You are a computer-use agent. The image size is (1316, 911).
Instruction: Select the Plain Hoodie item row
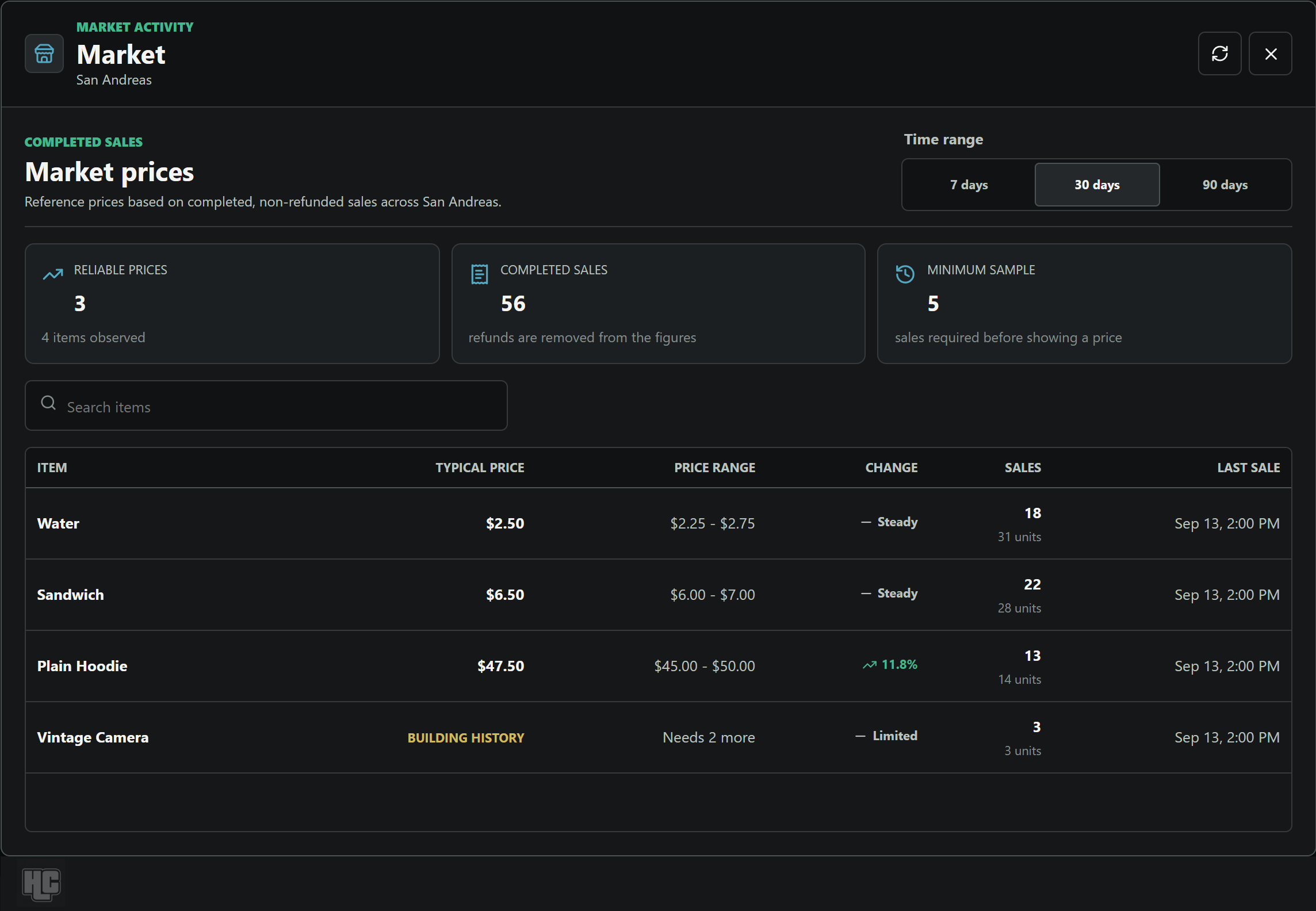659,666
